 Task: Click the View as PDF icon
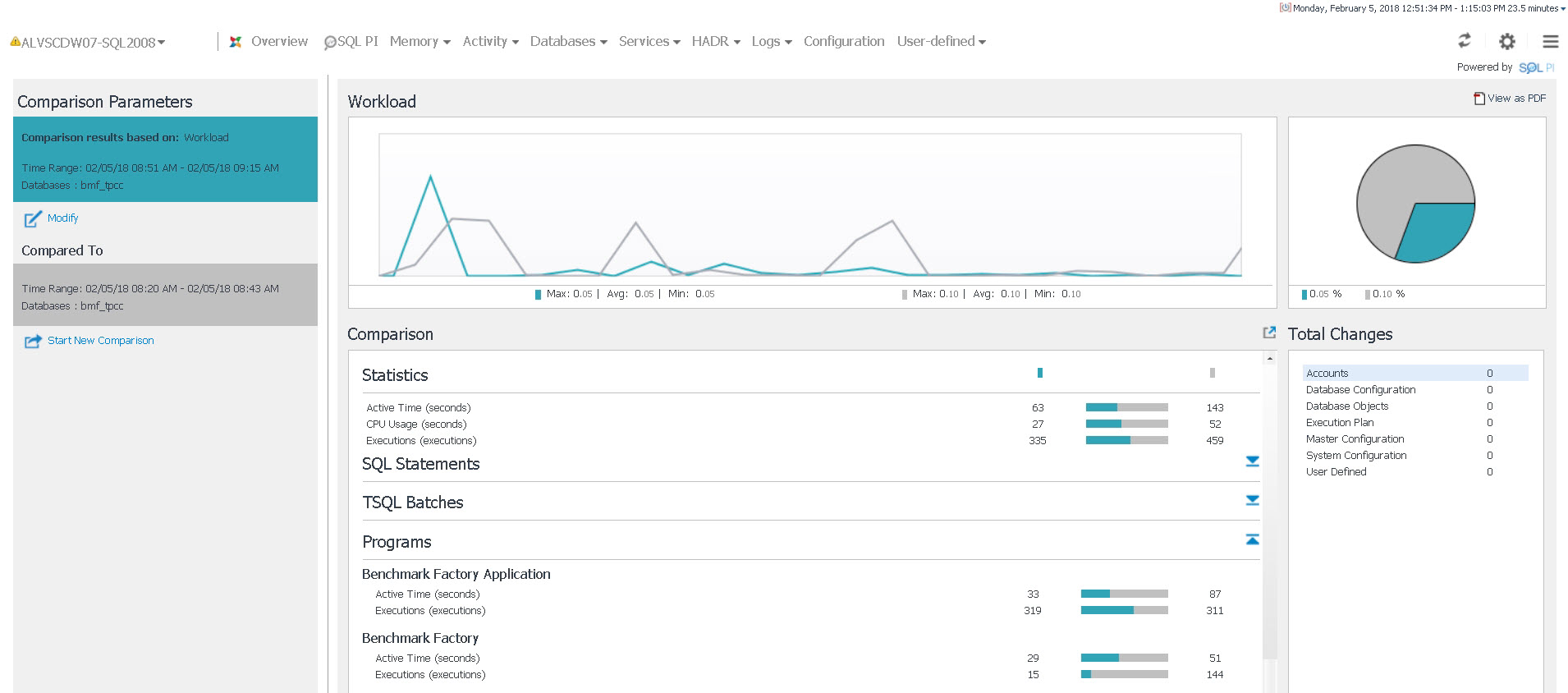pos(1479,99)
